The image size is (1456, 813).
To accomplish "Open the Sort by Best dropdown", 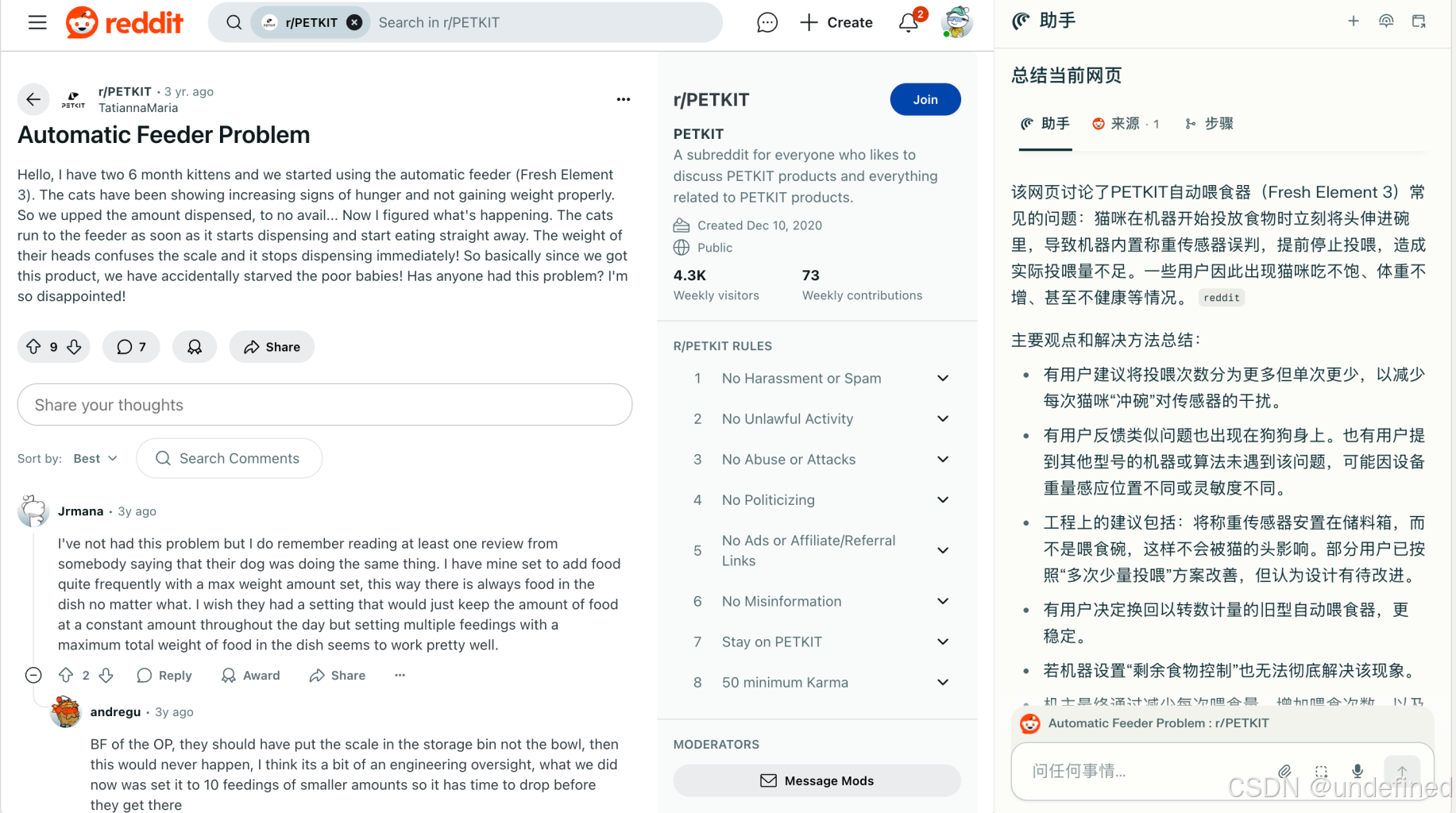I will pos(95,458).
